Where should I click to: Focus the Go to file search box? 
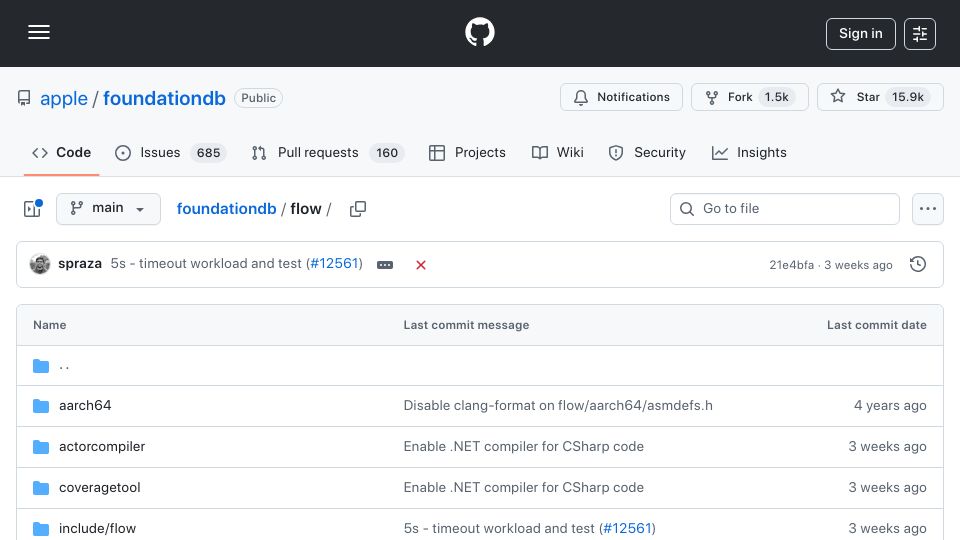[x=785, y=209]
